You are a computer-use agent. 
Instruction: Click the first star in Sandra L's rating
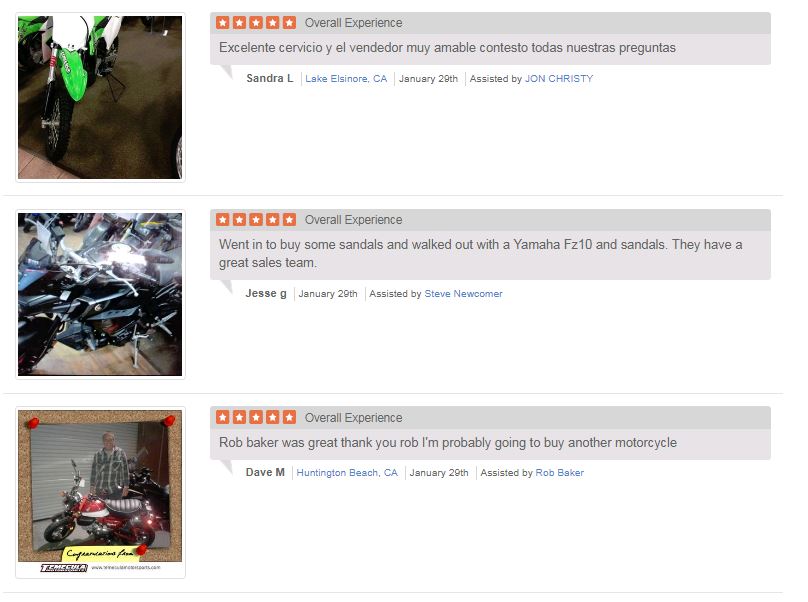[223, 23]
